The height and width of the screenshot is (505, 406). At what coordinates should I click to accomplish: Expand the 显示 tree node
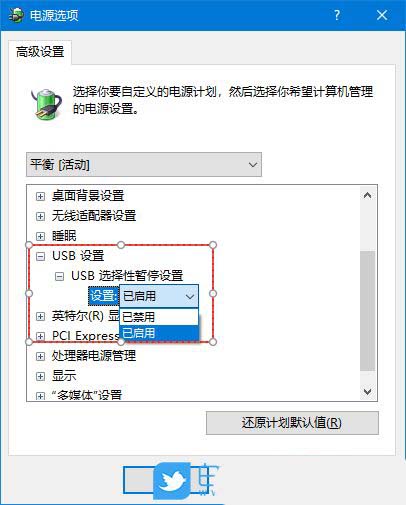[40, 376]
